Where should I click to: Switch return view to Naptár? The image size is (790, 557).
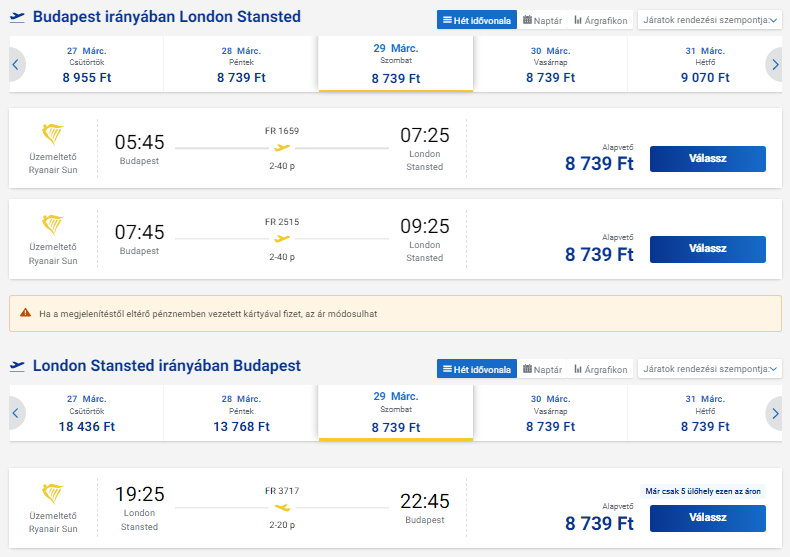pyautogui.click(x=541, y=369)
